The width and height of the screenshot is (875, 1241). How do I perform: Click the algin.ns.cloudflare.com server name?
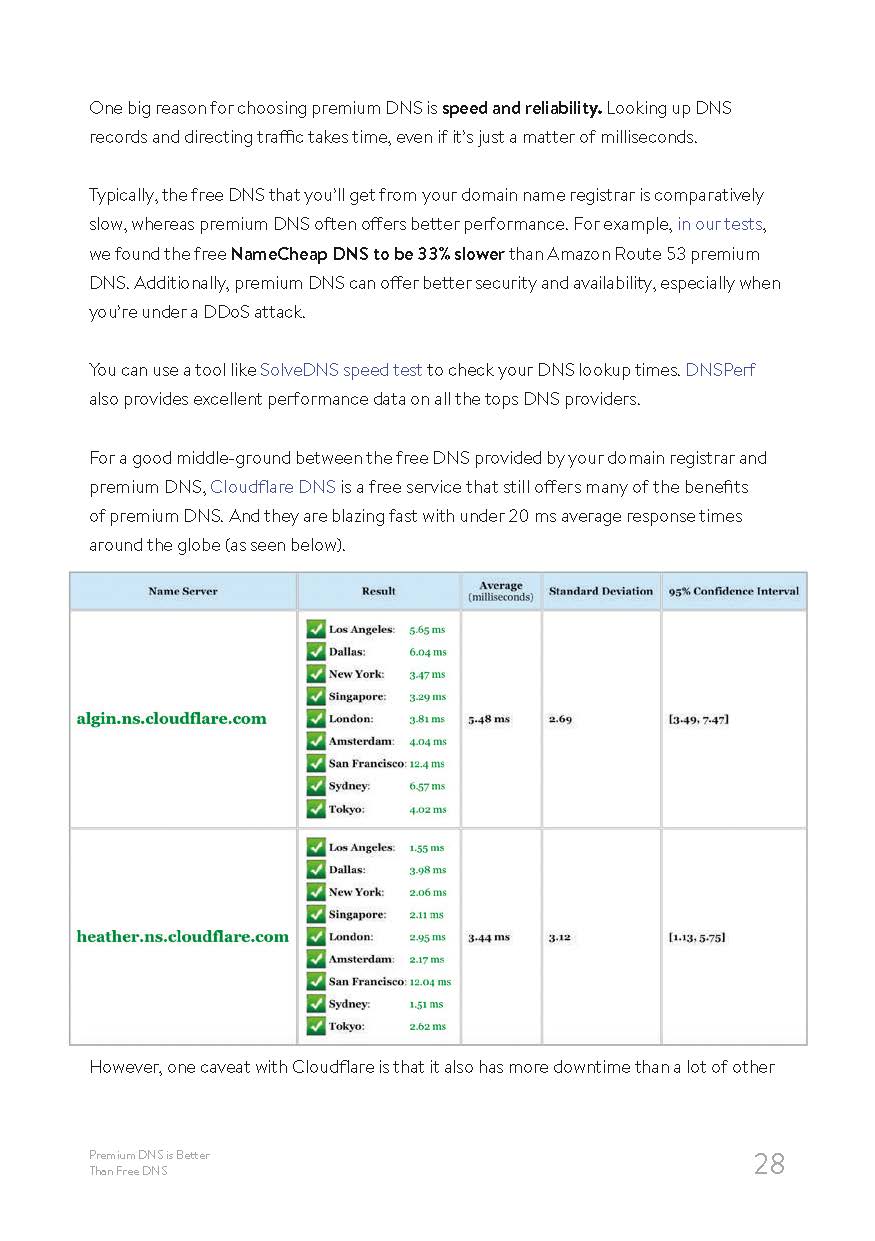[x=171, y=718]
